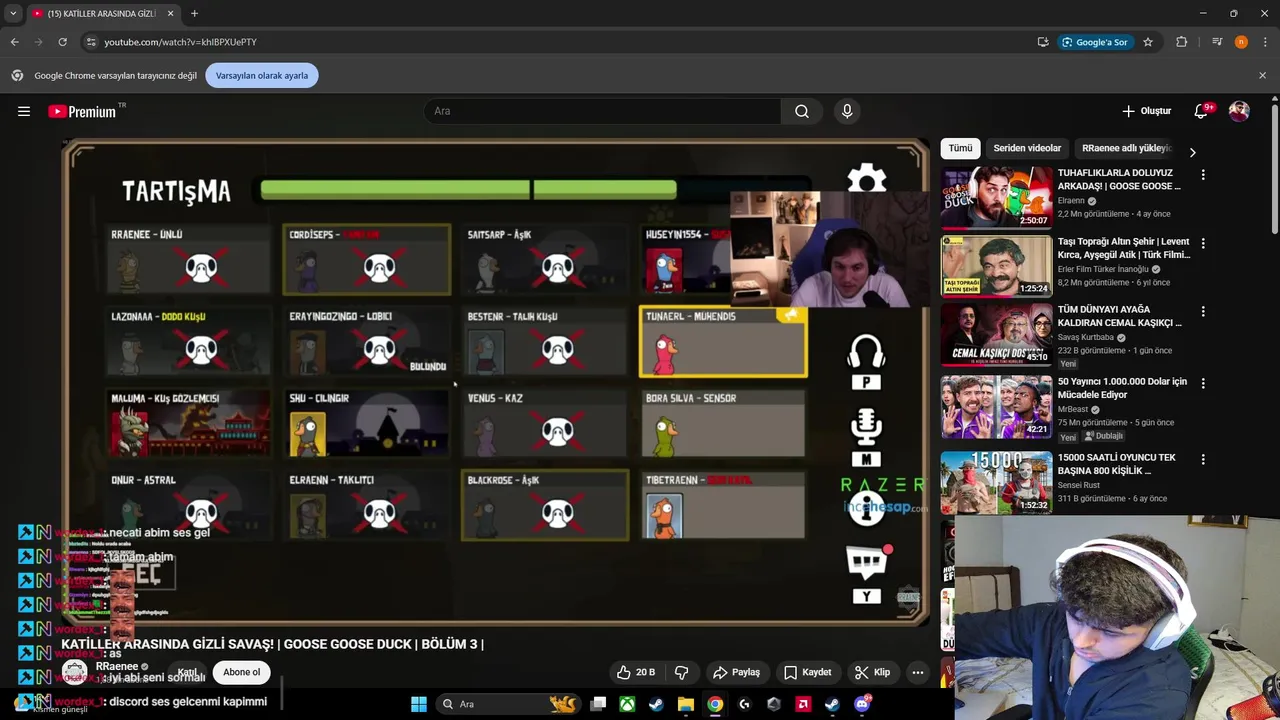
Task: Click the TUNAERL - MÜHENDİS player card in video
Action: click(723, 342)
